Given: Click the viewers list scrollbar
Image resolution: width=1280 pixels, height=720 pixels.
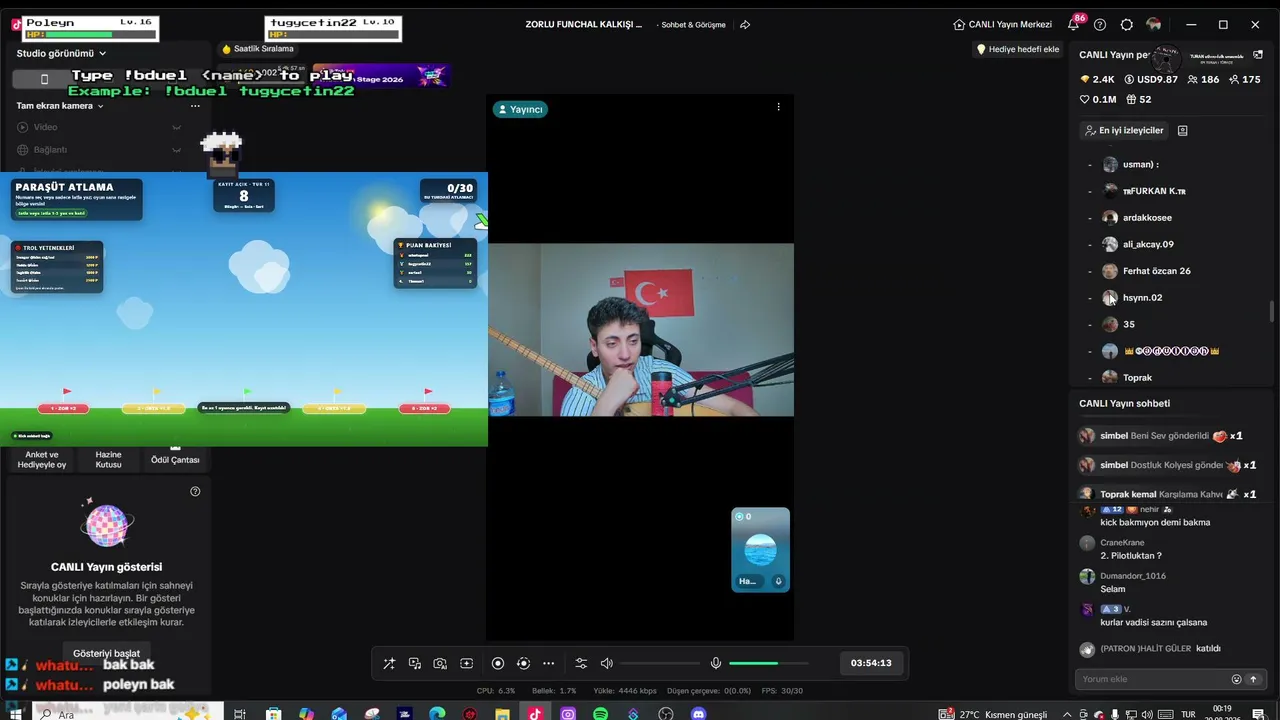Looking at the screenshot, I should pyautogui.click(x=1272, y=310).
